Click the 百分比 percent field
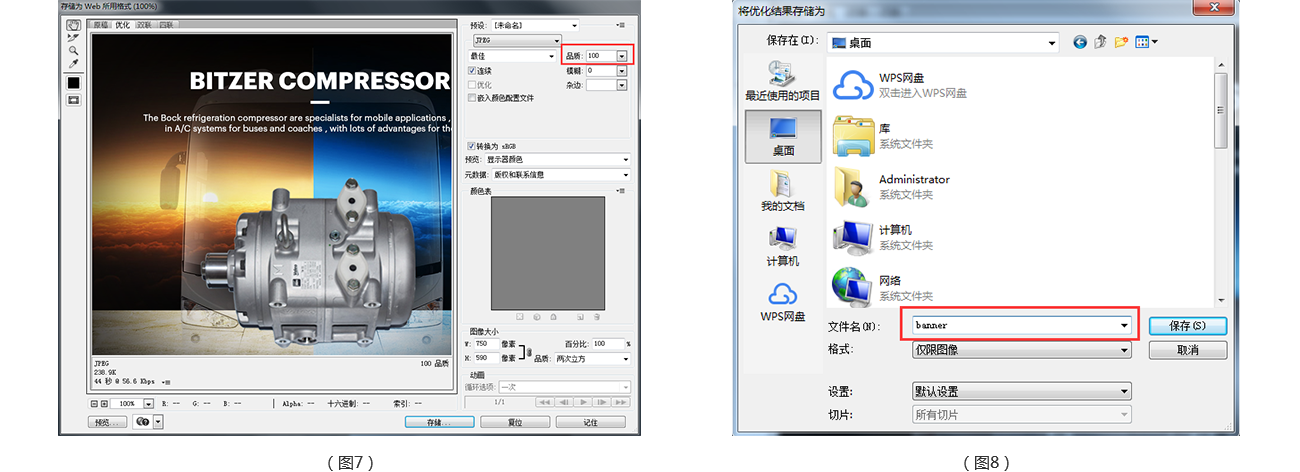The height and width of the screenshot is (472, 1300). tap(607, 343)
